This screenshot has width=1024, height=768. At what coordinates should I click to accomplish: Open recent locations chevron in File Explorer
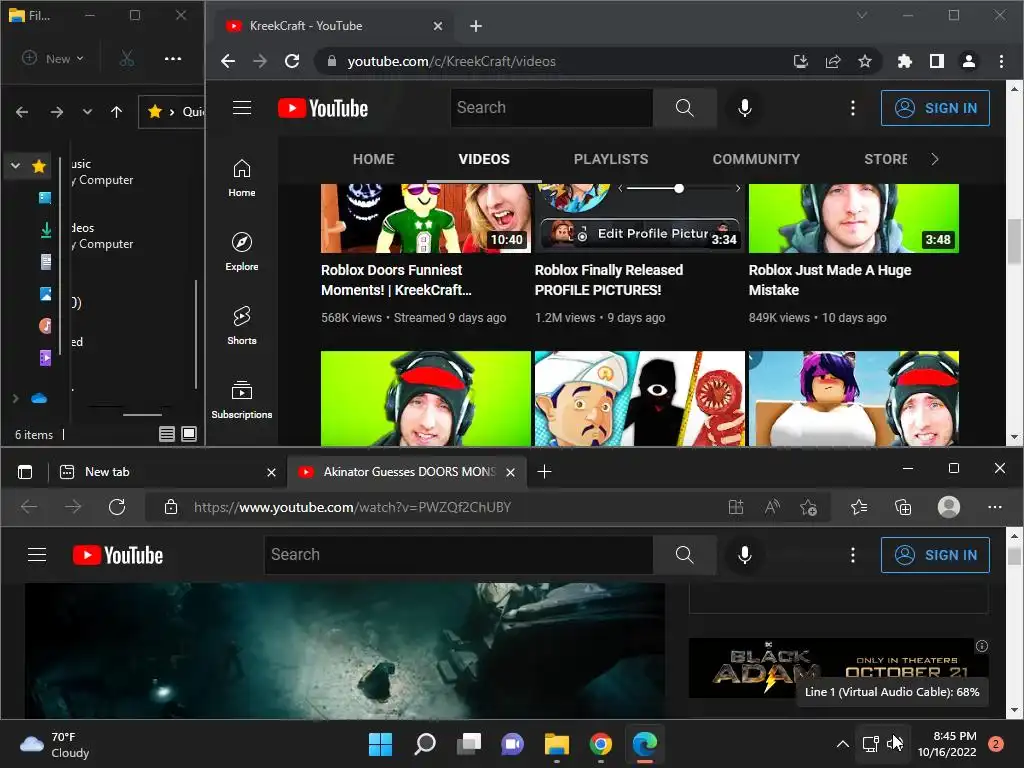point(88,112)
